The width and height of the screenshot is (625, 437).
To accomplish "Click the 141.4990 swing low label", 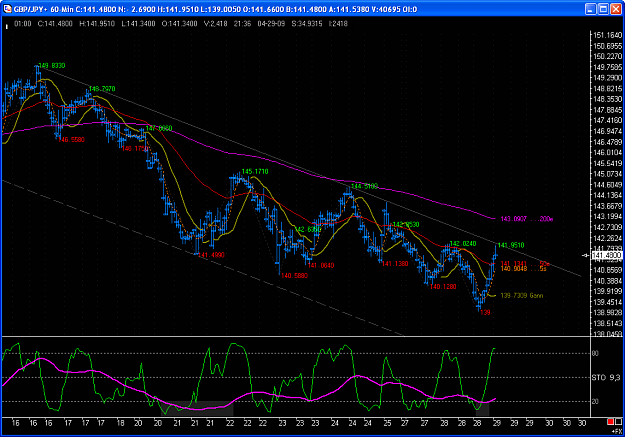I will pyautogui.click(x=211, y=255).
